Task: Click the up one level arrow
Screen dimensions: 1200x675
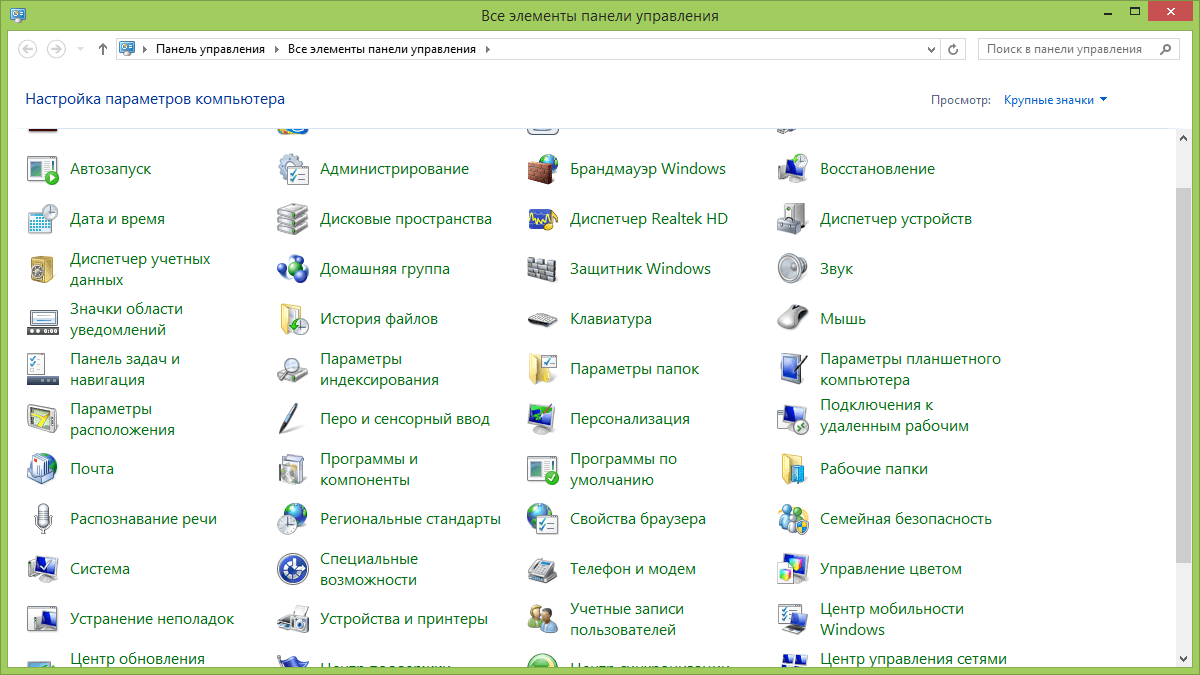Action: 102,49
